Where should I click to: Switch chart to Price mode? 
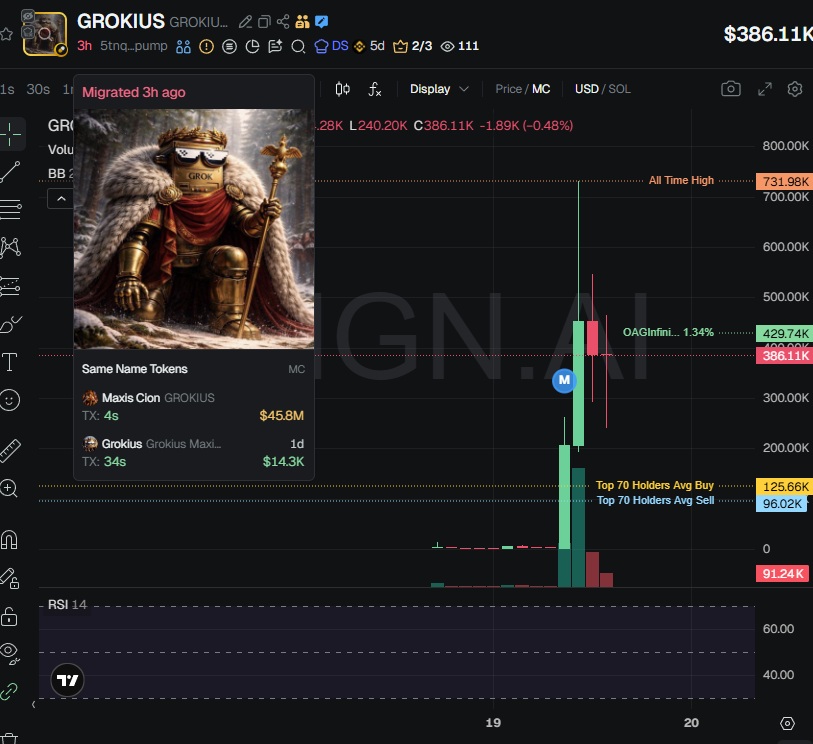pyautogui.click(x=508, y=89)
